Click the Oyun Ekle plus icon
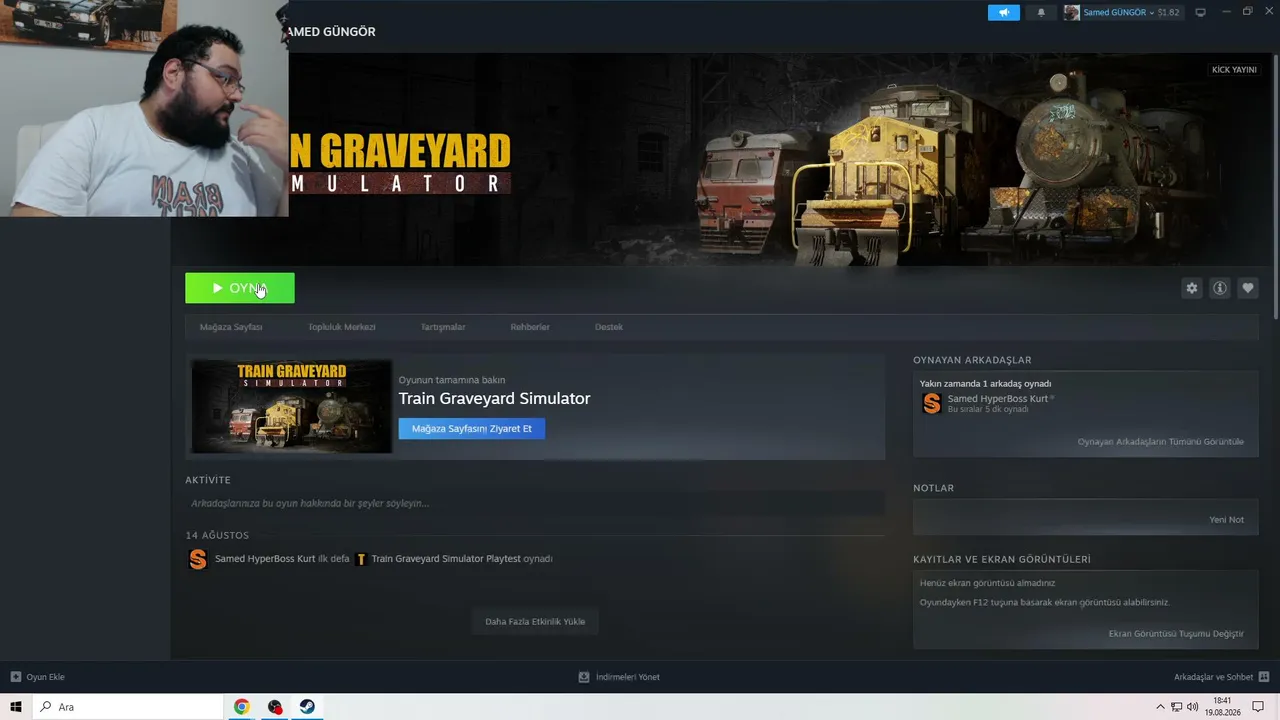 (x=15, y=677)
